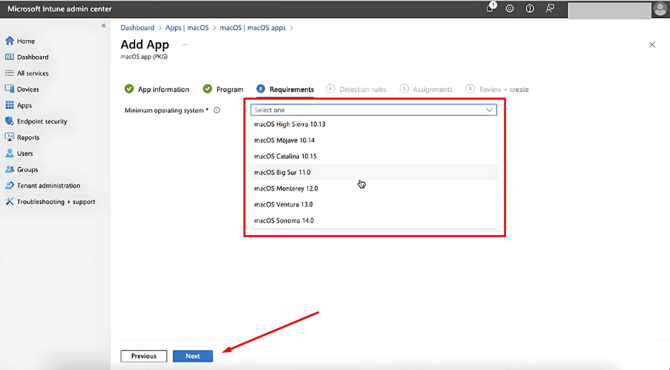Click the Users label in sidebar
Screen dimensions: 670x370
tap(25, 153)
